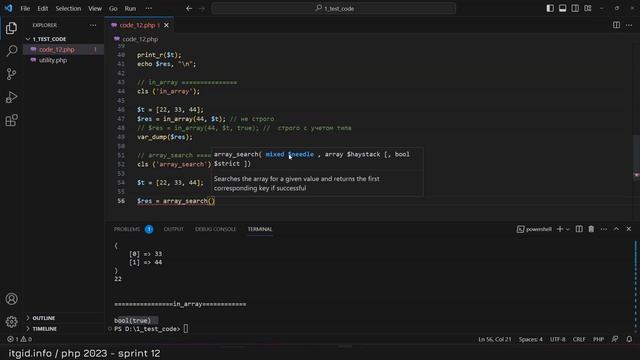640x360 pixels.
Task: Open Customize Layout options
Action: click(x=588, y=8)
